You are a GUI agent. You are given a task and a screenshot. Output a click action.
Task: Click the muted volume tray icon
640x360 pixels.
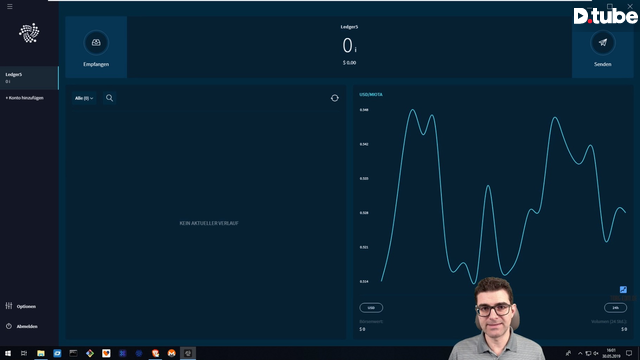pos(596,353)
